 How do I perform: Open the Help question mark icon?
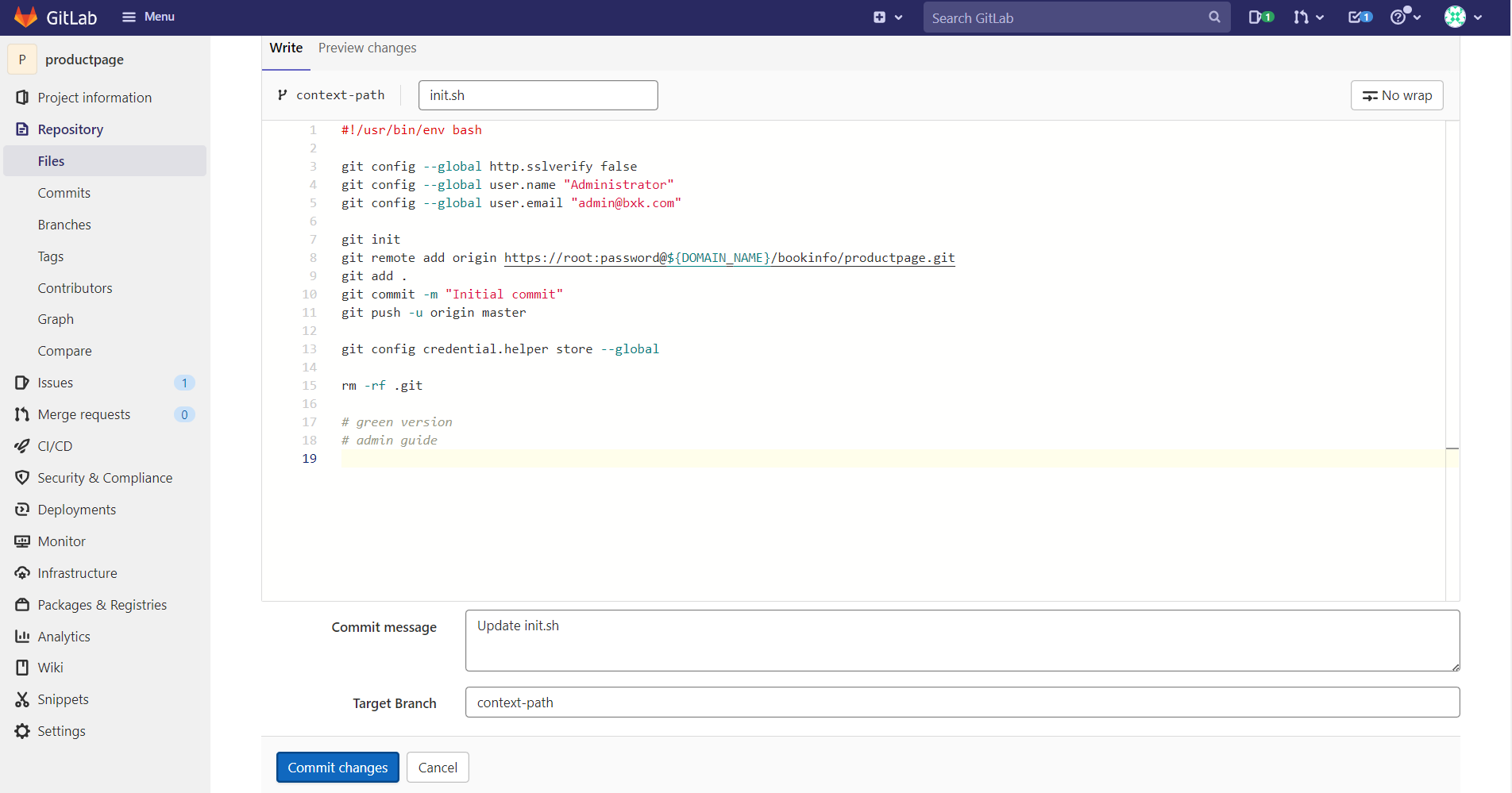(1398, 17)
